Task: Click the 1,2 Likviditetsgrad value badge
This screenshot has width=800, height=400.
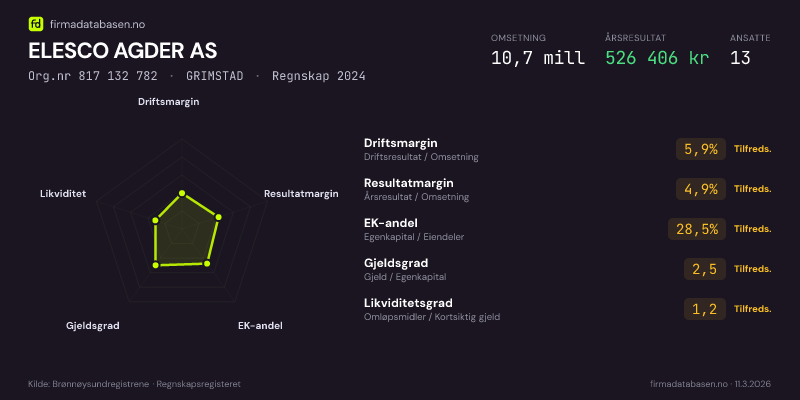Action: point(705,309)
